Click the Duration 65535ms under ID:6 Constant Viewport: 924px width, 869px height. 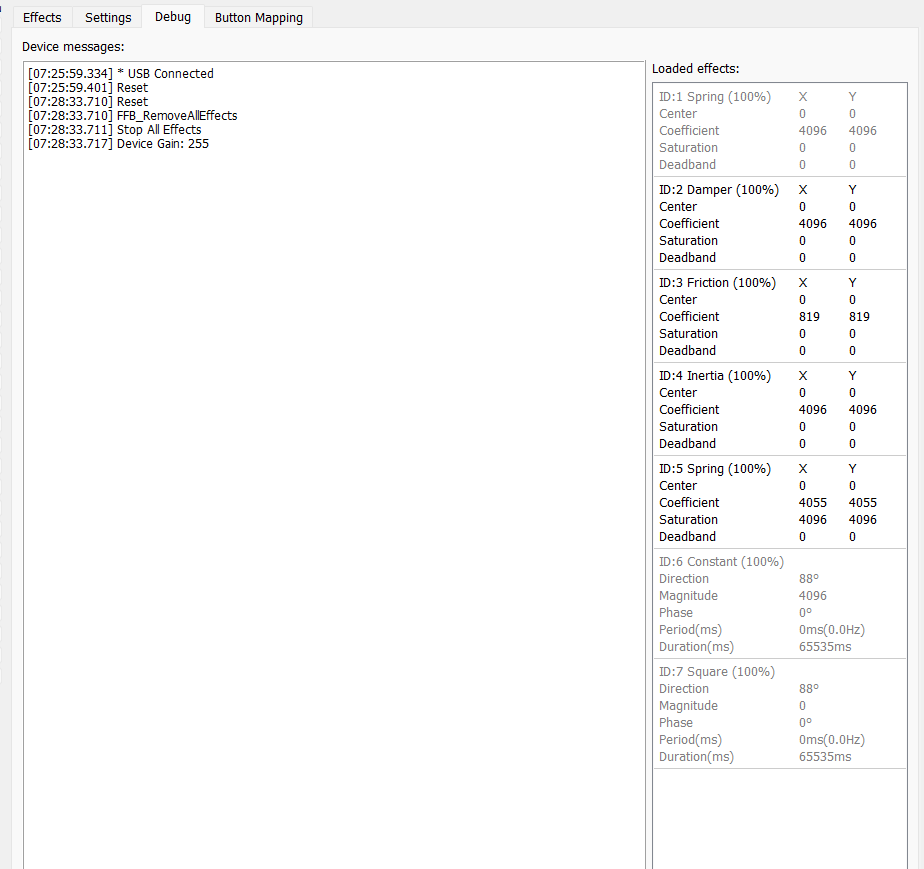click(825, 647)
